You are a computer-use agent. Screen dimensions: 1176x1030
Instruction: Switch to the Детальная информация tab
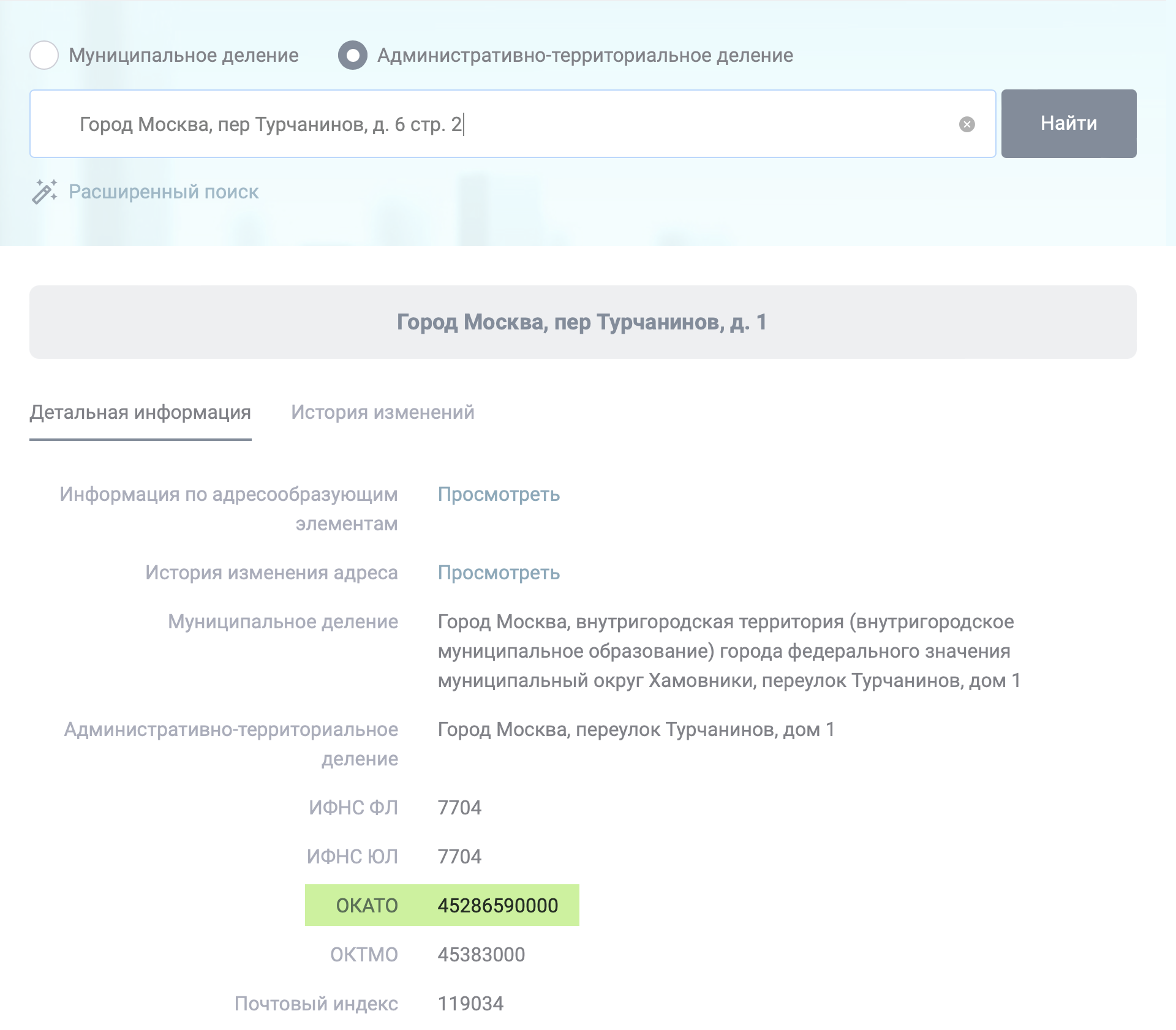pos(140,413)
